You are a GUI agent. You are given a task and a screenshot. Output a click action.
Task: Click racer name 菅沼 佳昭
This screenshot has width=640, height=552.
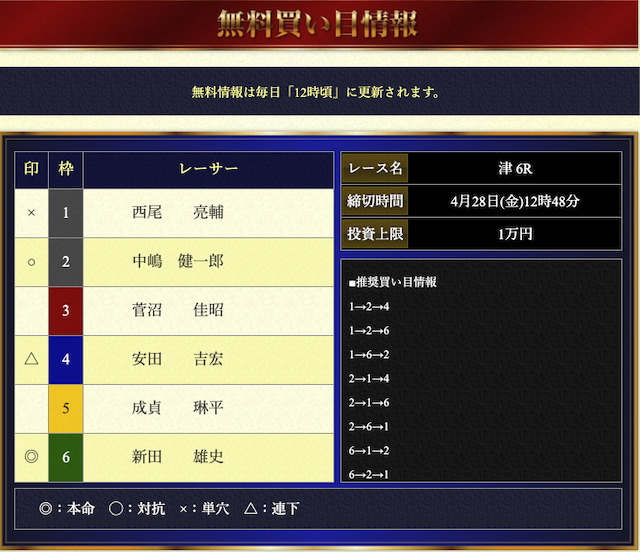pos(178,310)
